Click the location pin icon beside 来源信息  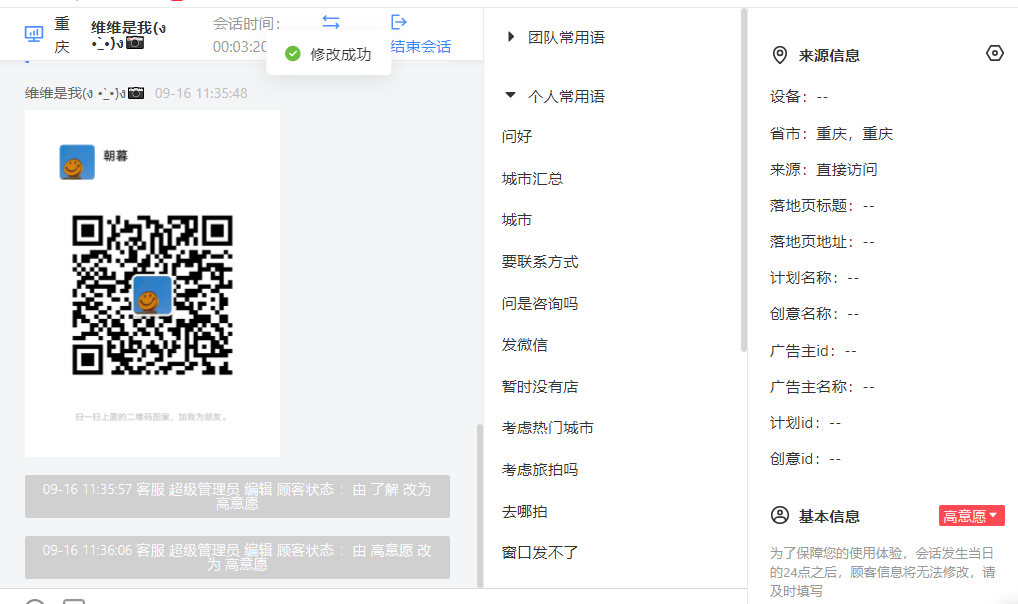(x=780, y=55)
